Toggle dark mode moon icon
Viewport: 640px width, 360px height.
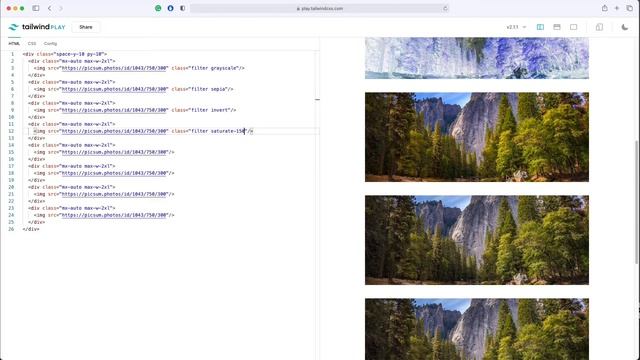624,27
